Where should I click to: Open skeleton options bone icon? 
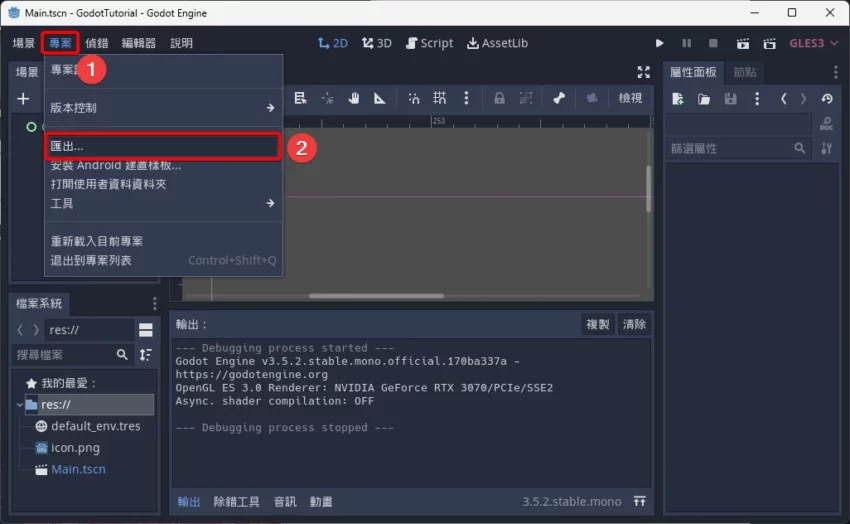(559, 98)
